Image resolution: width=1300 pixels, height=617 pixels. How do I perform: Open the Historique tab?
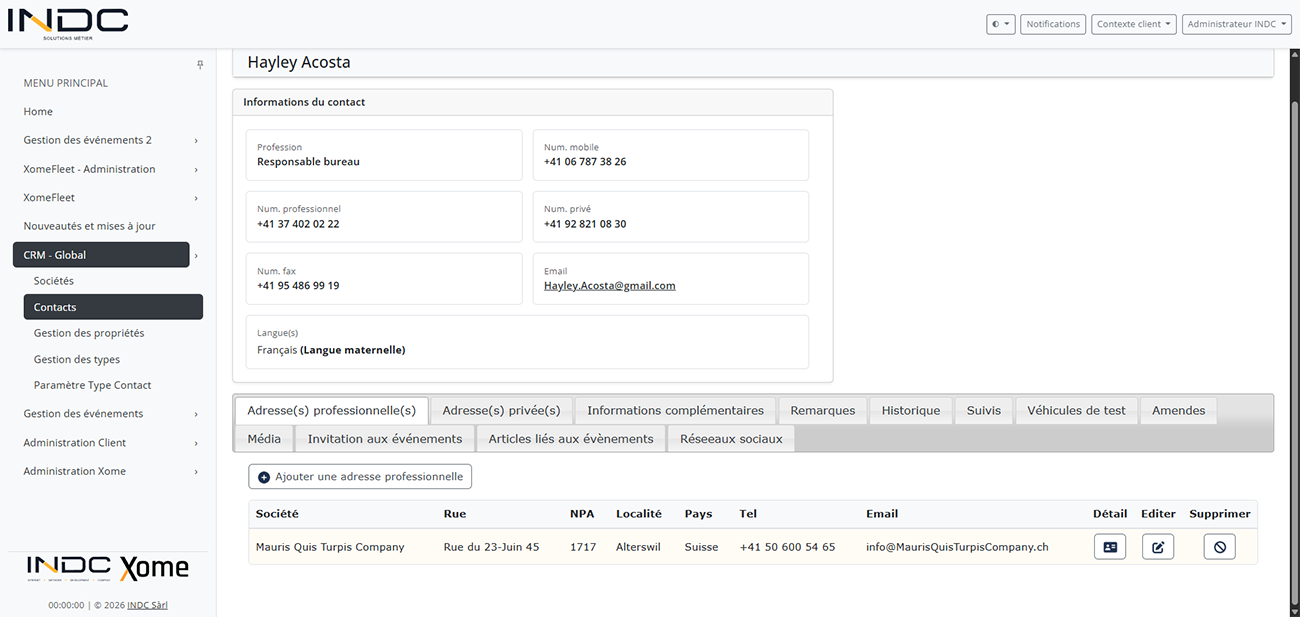[x=911, y=410]
